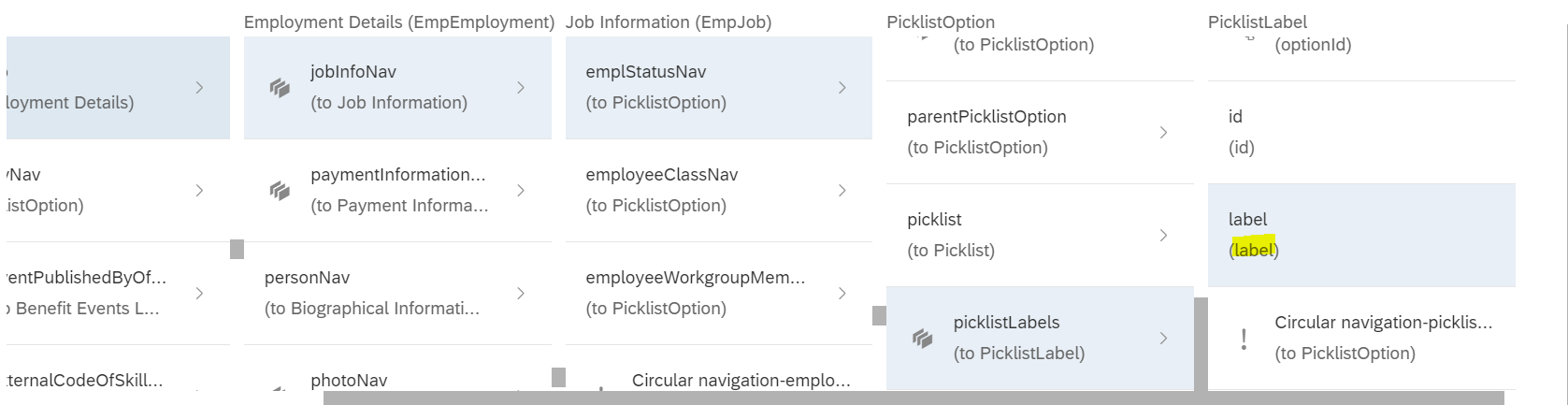Expand emplStatusNav using its right chevron

point(842,88)
